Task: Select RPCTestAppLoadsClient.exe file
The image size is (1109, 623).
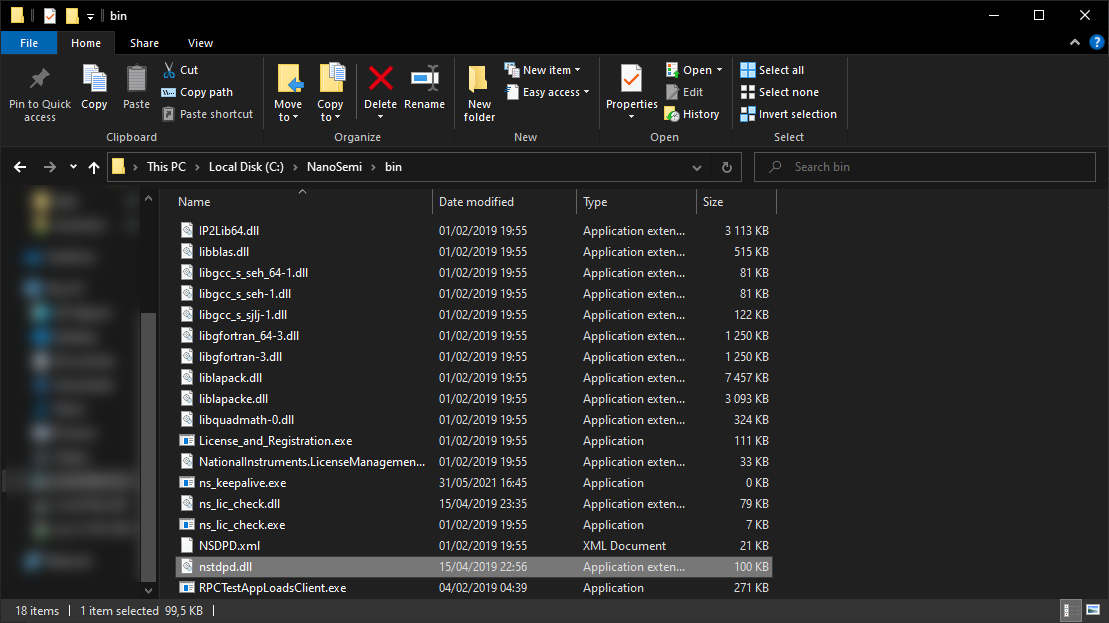Action: click(473, 588)
